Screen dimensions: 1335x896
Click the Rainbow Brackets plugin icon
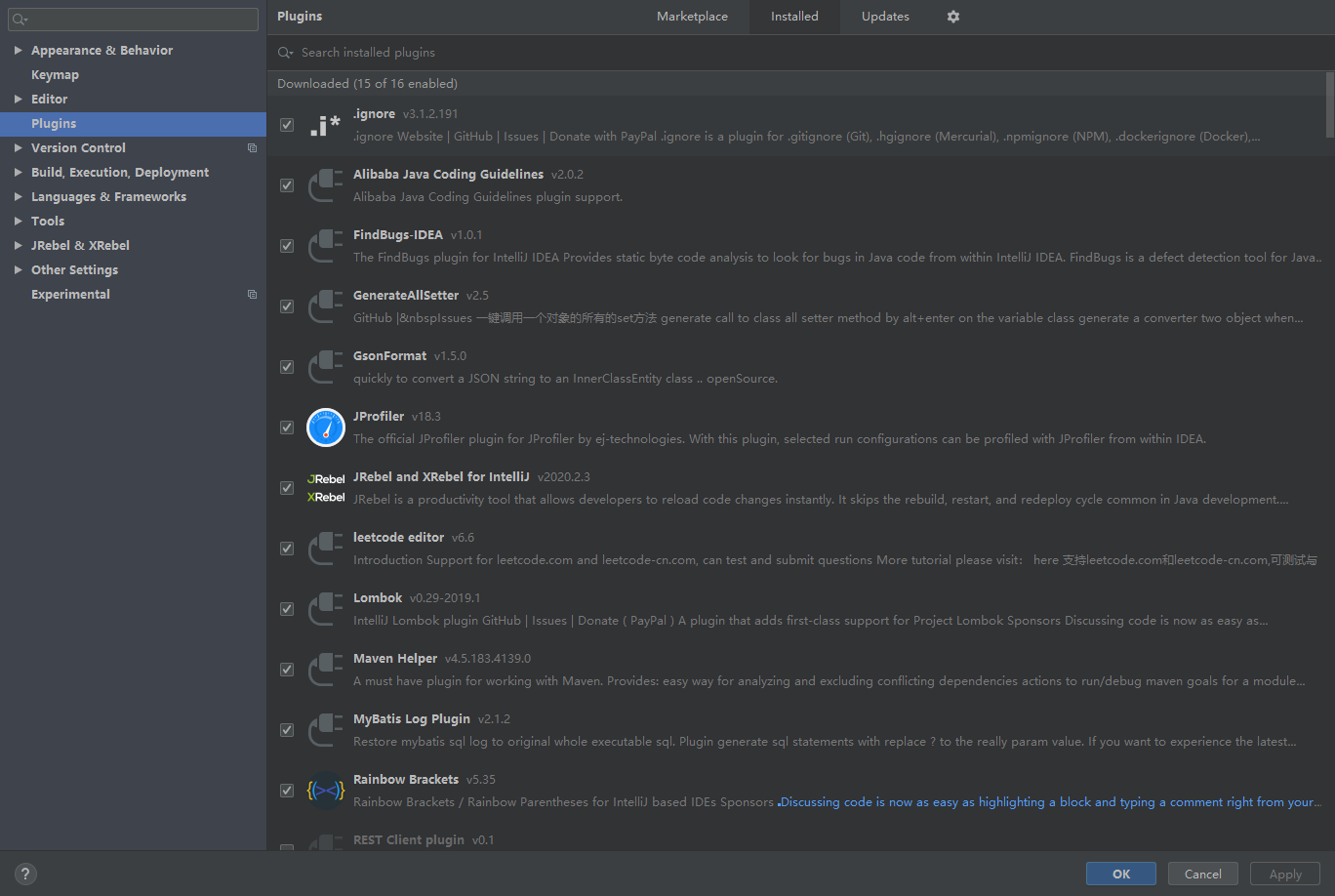[325, 791]
